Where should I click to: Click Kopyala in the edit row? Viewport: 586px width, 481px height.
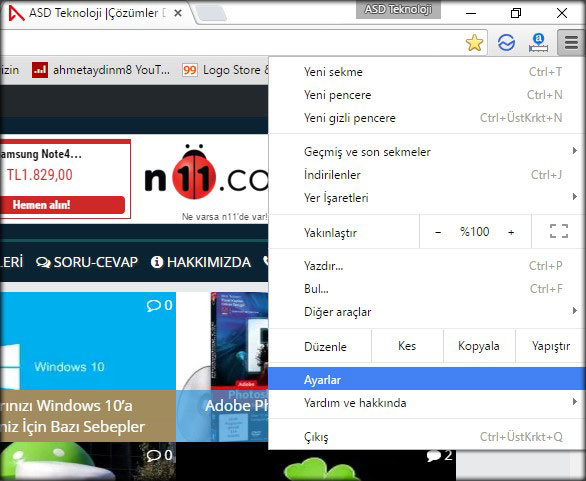pos(479,346)
